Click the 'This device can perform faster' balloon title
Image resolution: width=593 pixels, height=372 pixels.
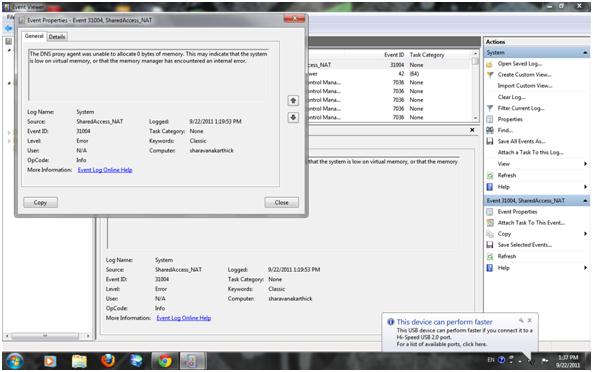444,322
